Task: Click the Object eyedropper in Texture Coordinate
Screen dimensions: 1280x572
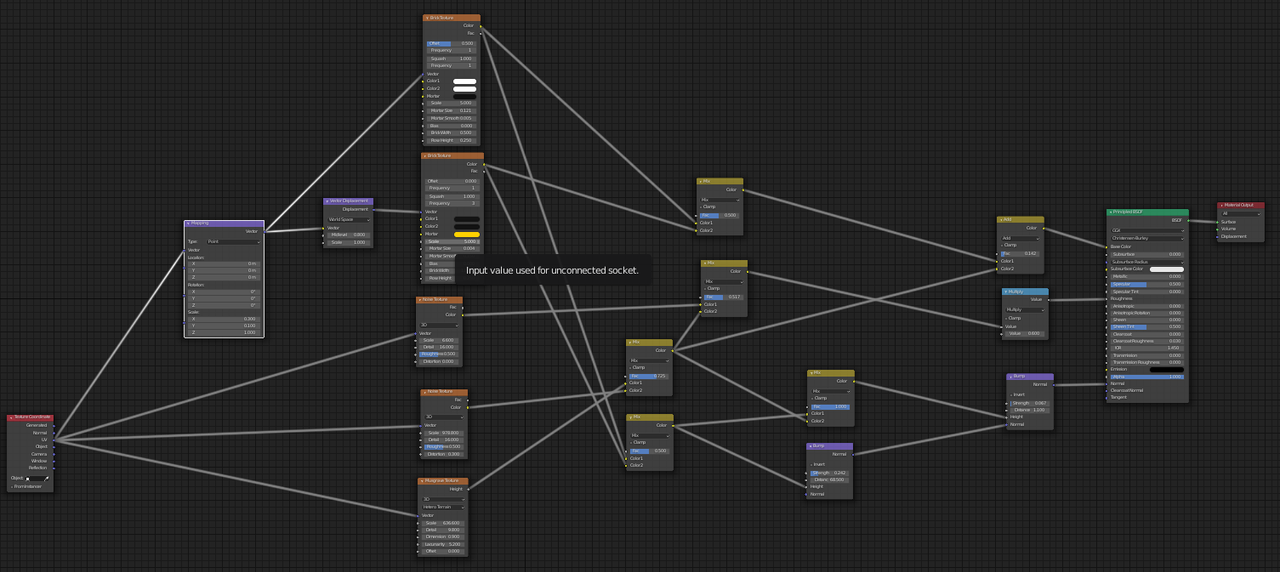Action: click(x=46, y=478)
